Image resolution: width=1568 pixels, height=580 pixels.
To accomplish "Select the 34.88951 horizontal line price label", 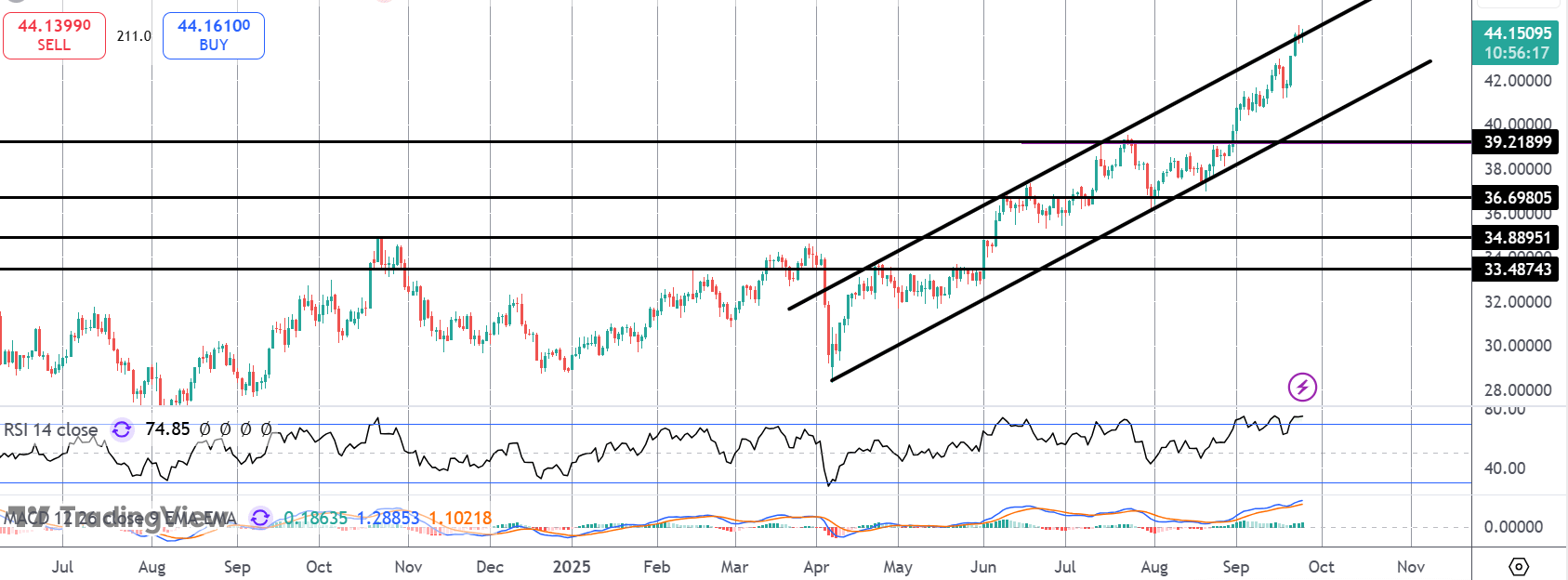I will [x=1517, y=238].
